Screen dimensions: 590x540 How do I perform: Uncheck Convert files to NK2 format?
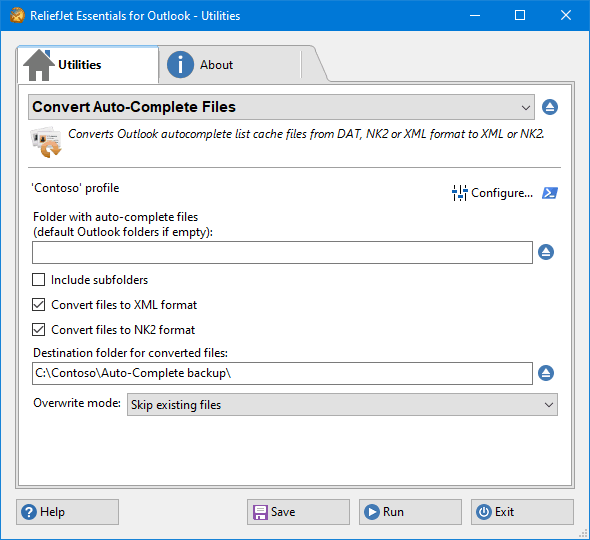38,330
